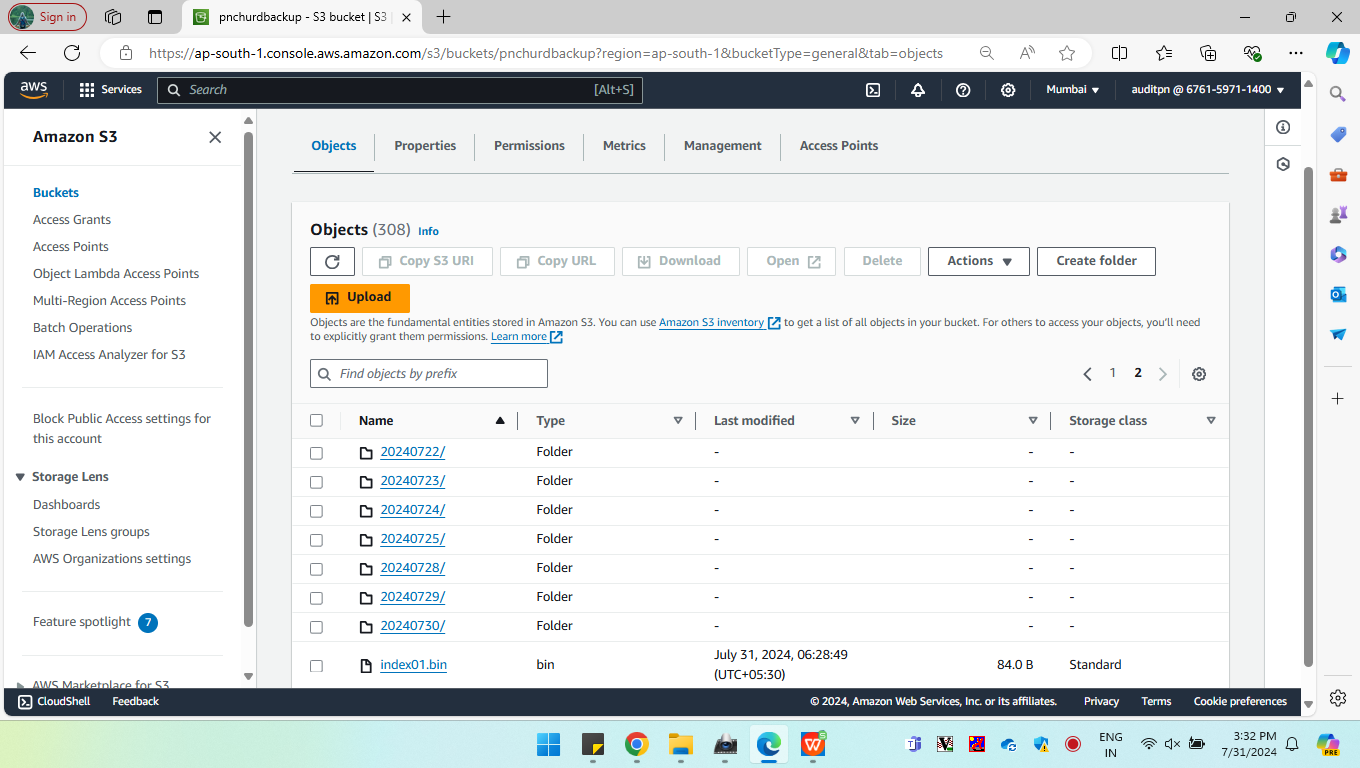Tick the checkbox for folder 20240724/
The height and width of the screenshot is (768, 1360).
(x=316, y=511)
